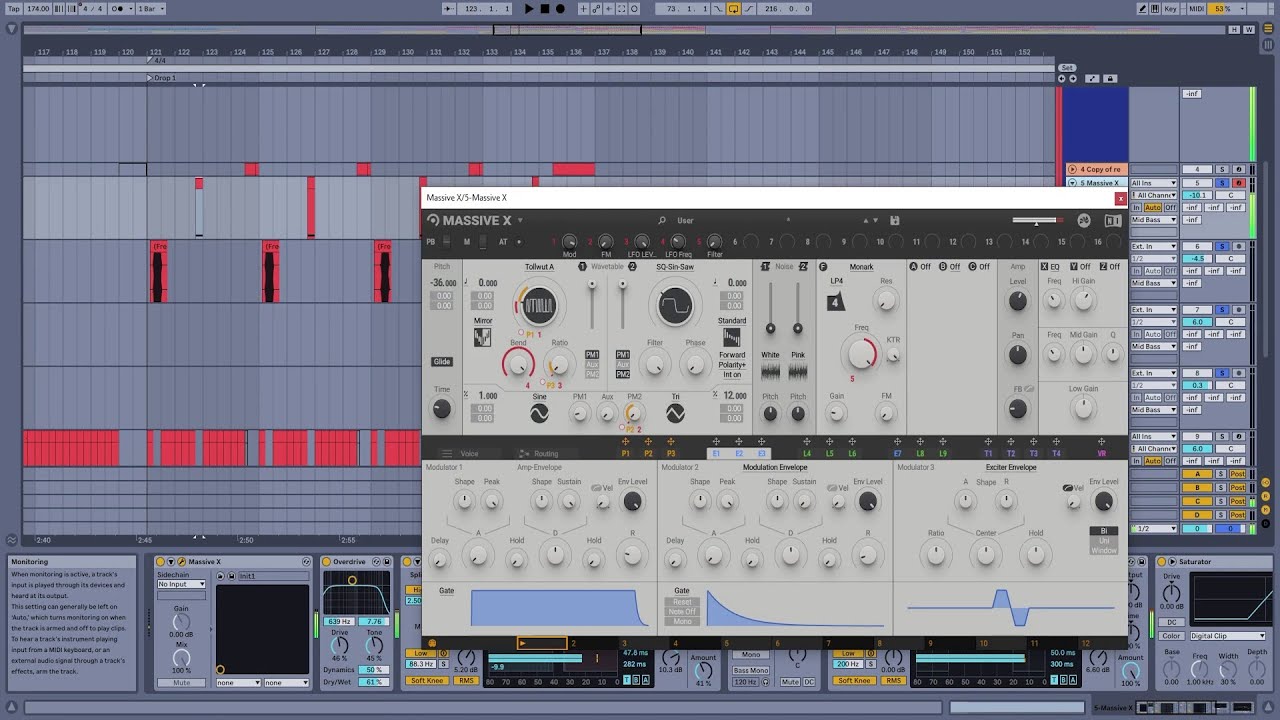Switch to the Voice page tab
Image resolution: width=1280 pixels, height=720 pixels.
pos(469,454)
